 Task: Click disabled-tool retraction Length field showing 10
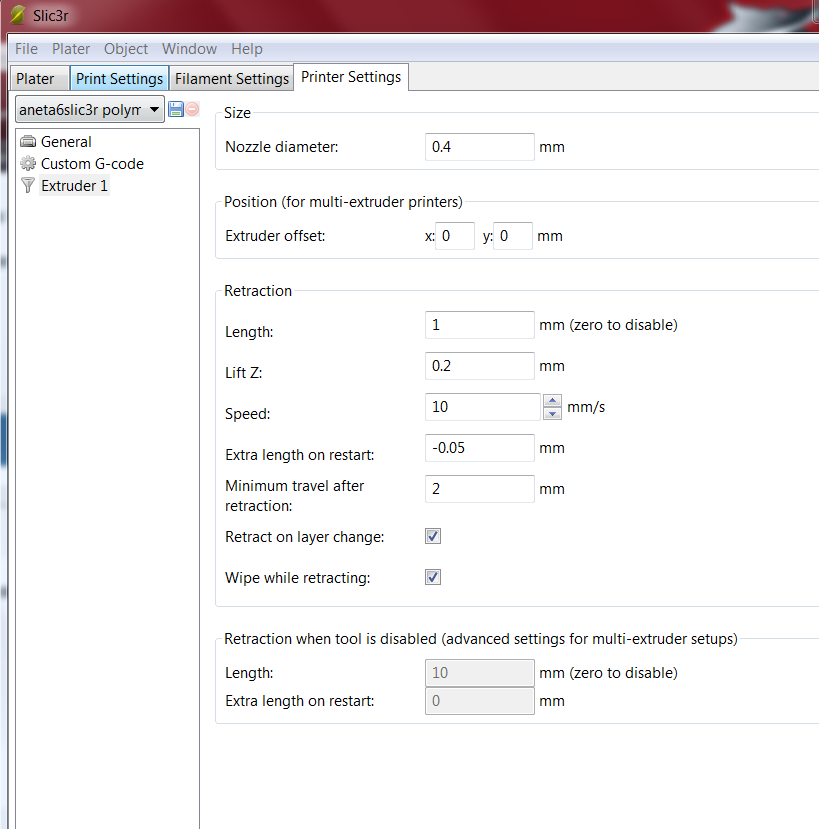coord(480,673)
